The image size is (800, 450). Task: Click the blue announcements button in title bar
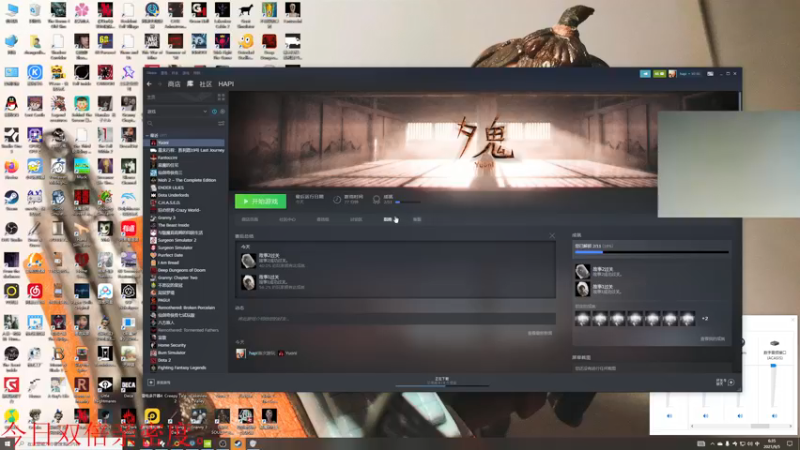click(645, 74)
